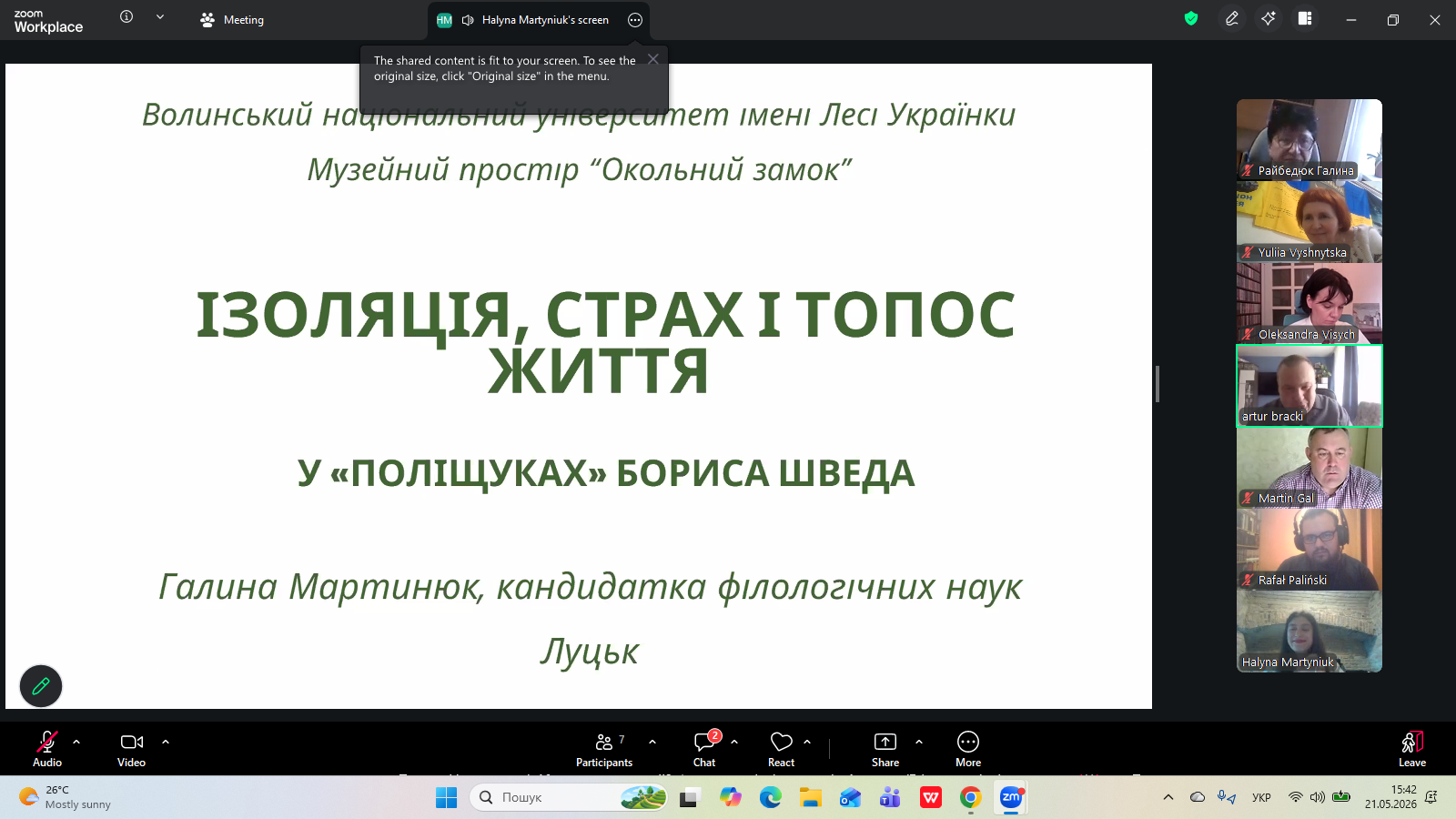This screenshot has height=819, width=1456.
Task: Open the More options menu
Action: [968, 749]
